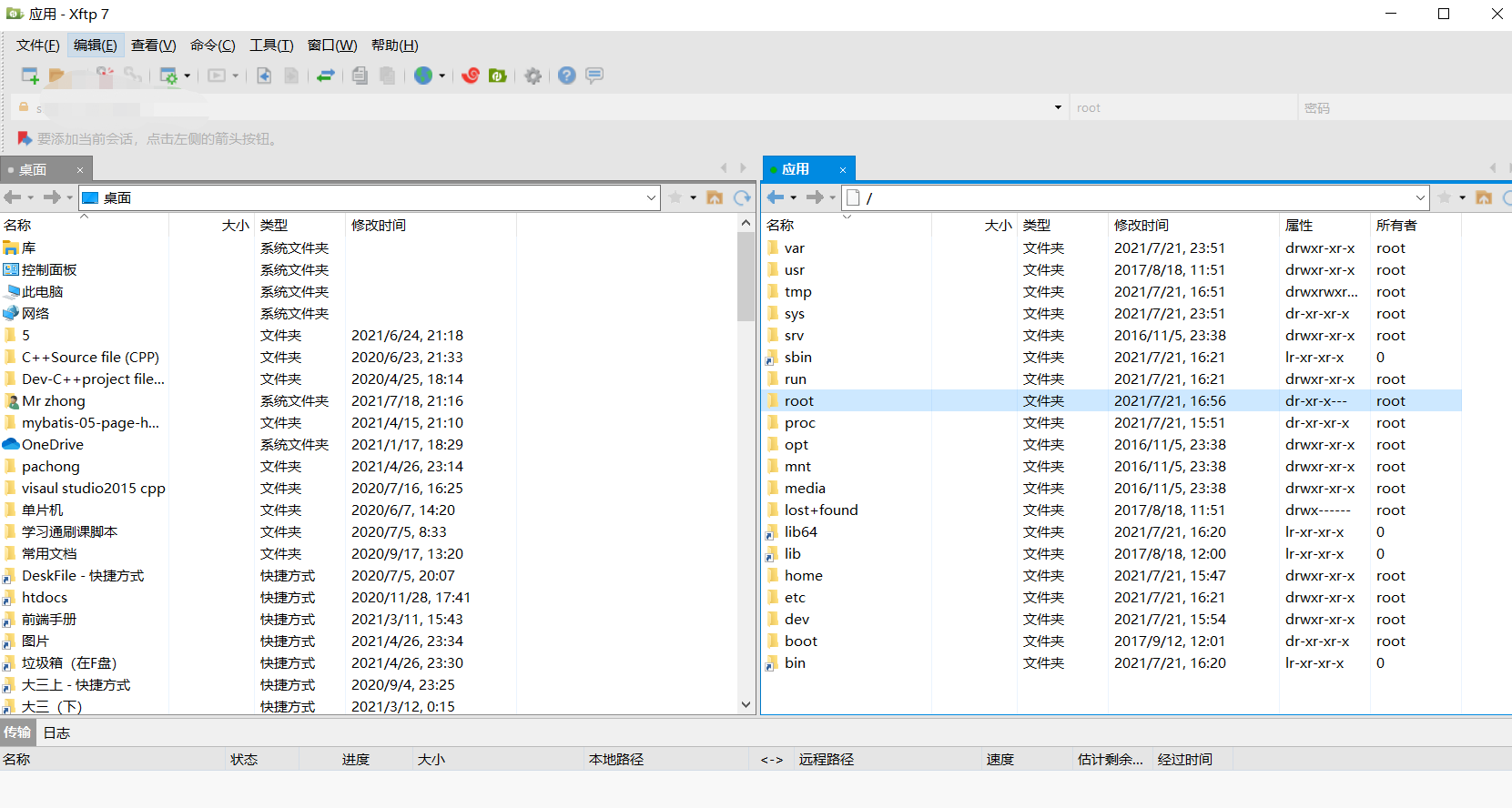Image resolution: width=1512 pixels, height=808 pixels.
Task: Expand the local path 桌面 combo box arrow
Action: click(651, 197)
